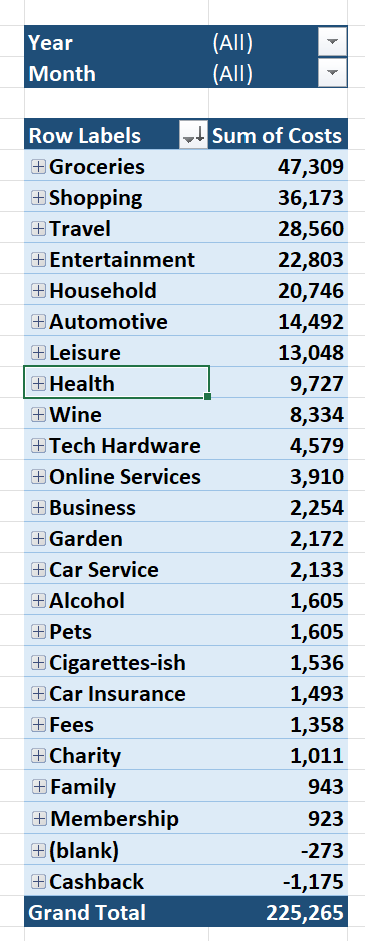Expand the Car Insurance row
The height and width of the screenshot is (941, 365).
click(38, 694)
